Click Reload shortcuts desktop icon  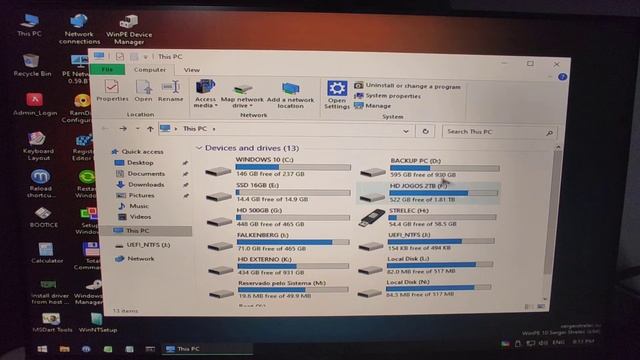(40, 184)
